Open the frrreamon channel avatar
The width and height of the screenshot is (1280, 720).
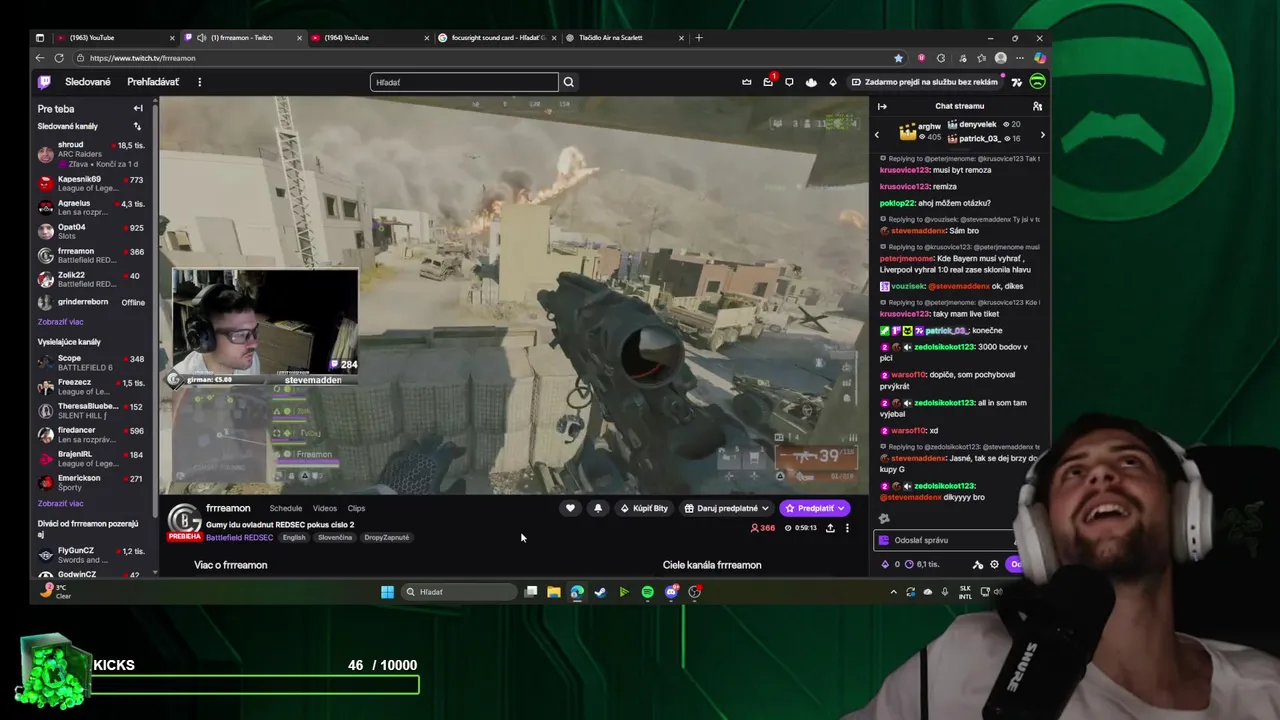point(184,520)
